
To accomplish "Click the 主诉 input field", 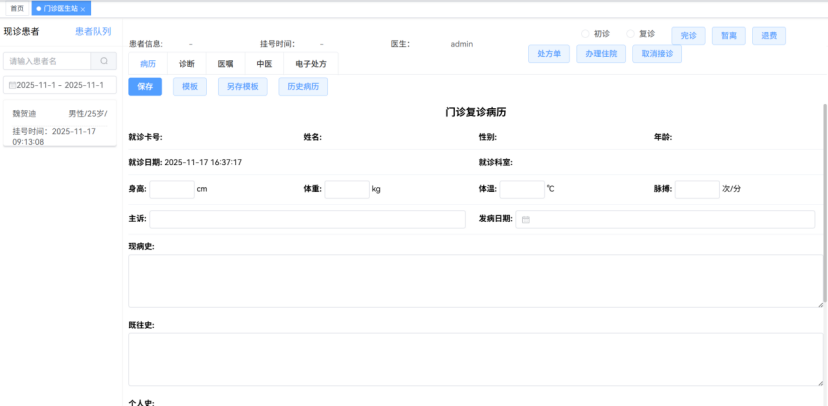I will pyautogui.click(x=307, y=219).
